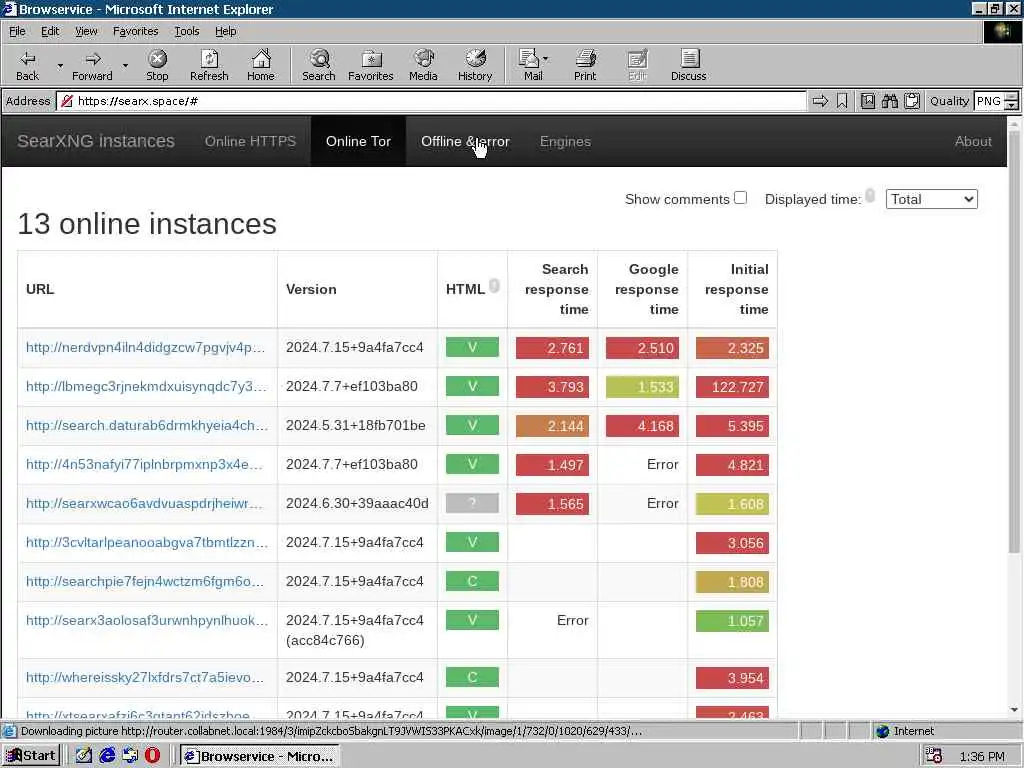Click the Displayed time help icon
Screen dimensions: 1024x768
870,195
